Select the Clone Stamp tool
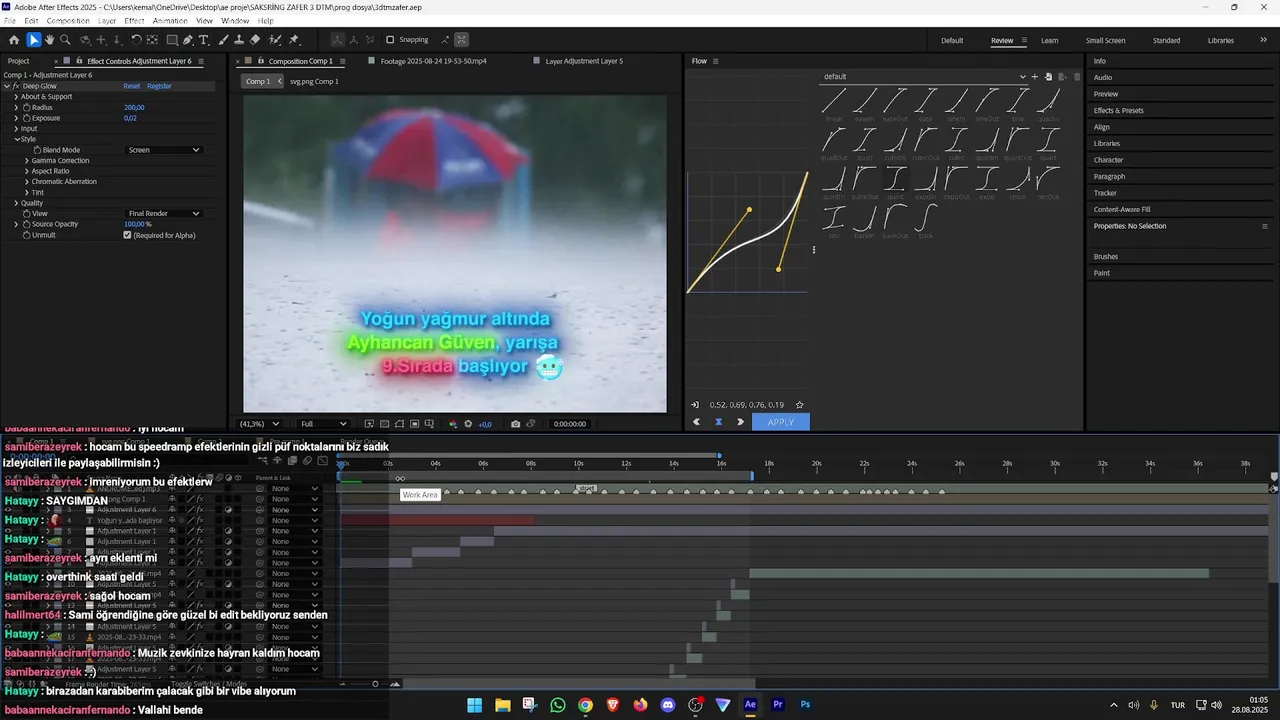Screen dimensions: 1280x720 [x=239, y=40]
